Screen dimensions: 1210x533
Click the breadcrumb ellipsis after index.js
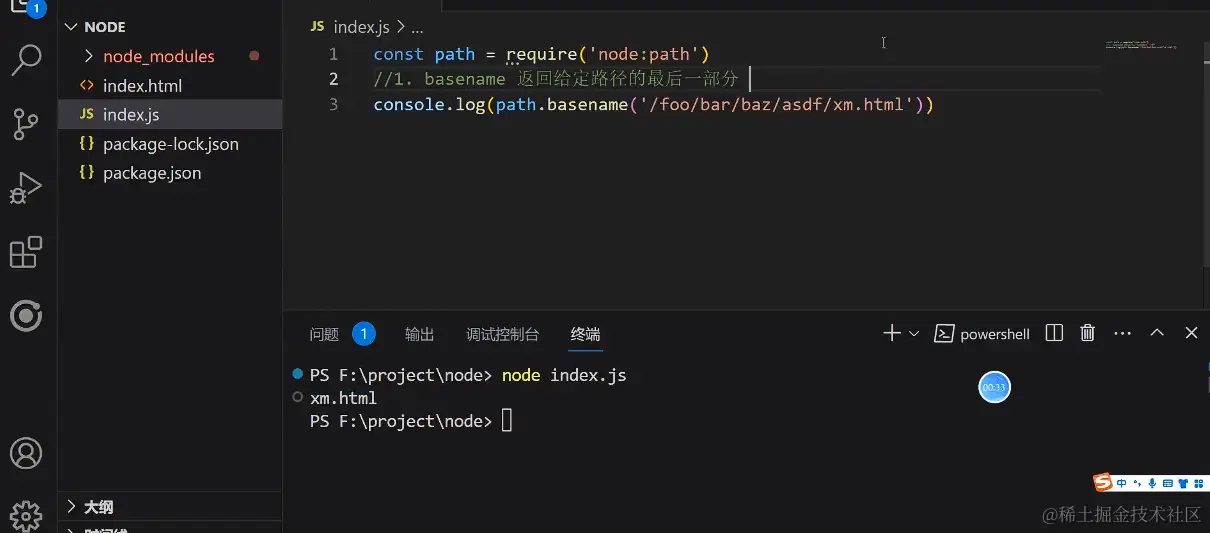(x=418, y=28)
